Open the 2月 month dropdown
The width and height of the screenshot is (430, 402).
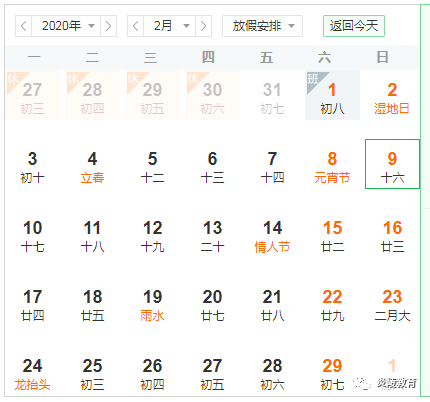tap(169, 26)
